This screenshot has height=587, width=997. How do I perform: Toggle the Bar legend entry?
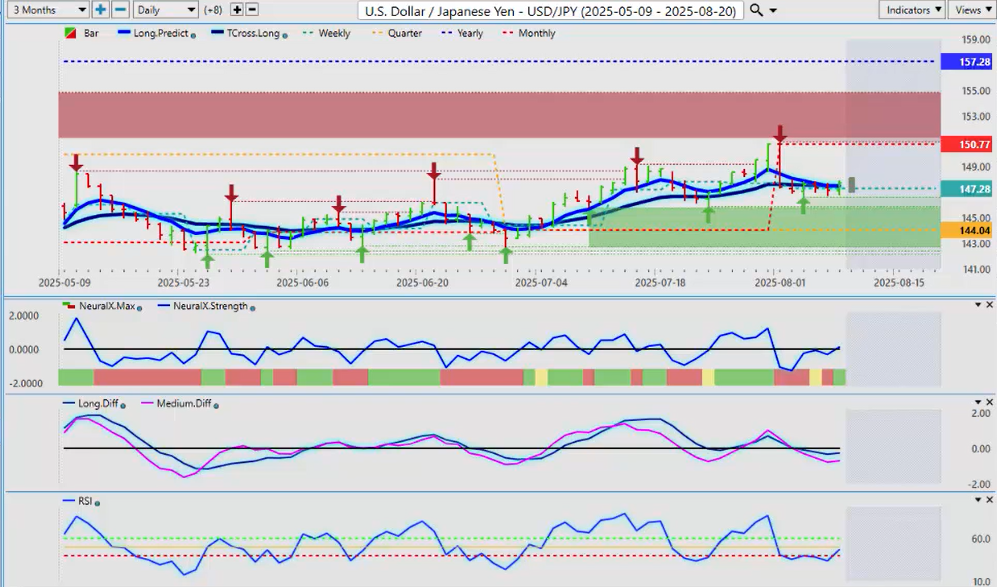coord(88,33)
